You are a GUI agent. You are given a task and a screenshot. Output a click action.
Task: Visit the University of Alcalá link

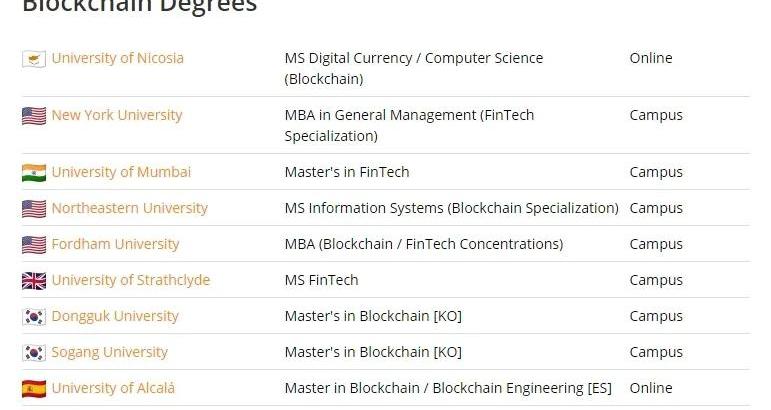point(113,388)
